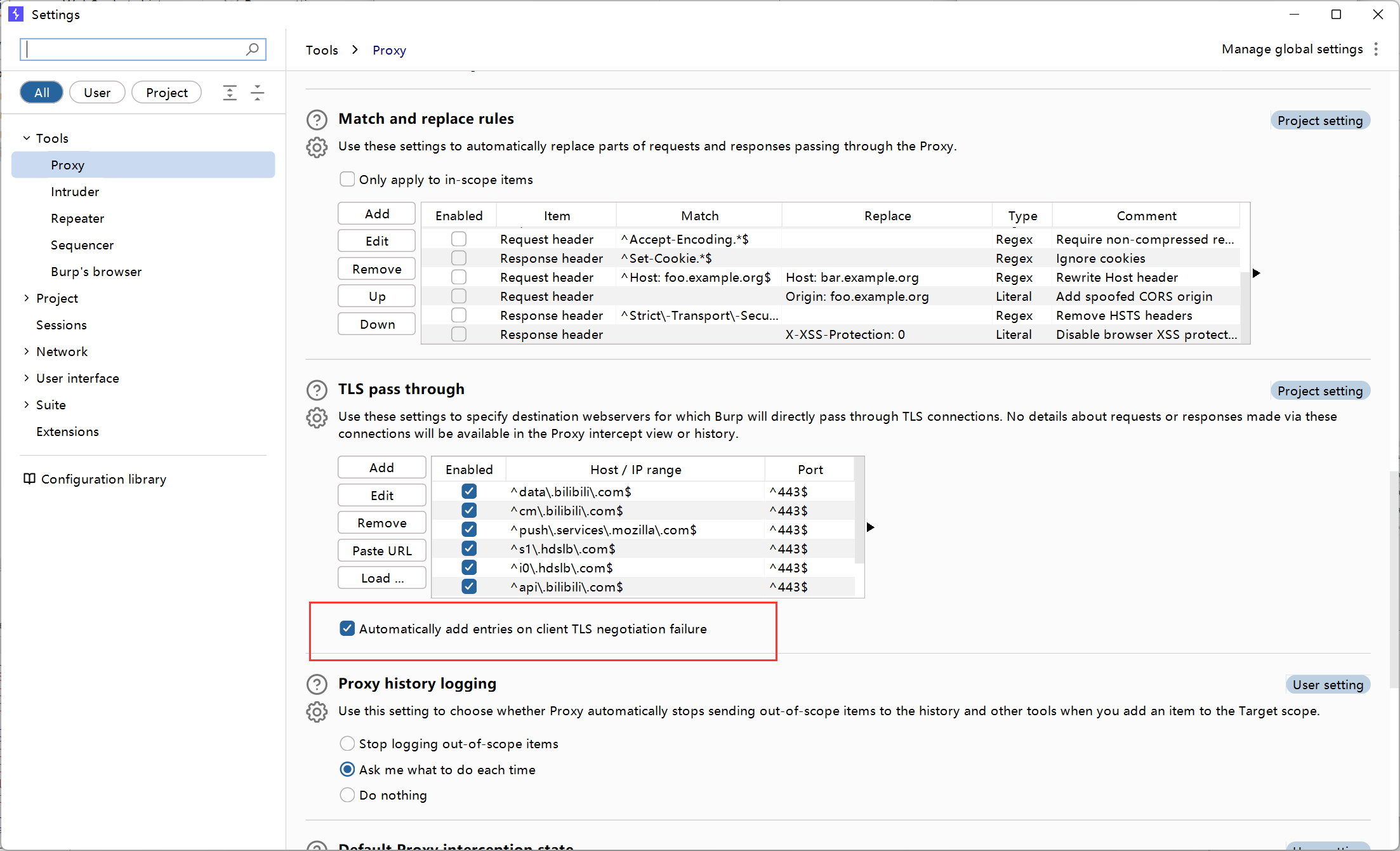
Task: Click the settings search input field
Action: click(x=133, y=49)
